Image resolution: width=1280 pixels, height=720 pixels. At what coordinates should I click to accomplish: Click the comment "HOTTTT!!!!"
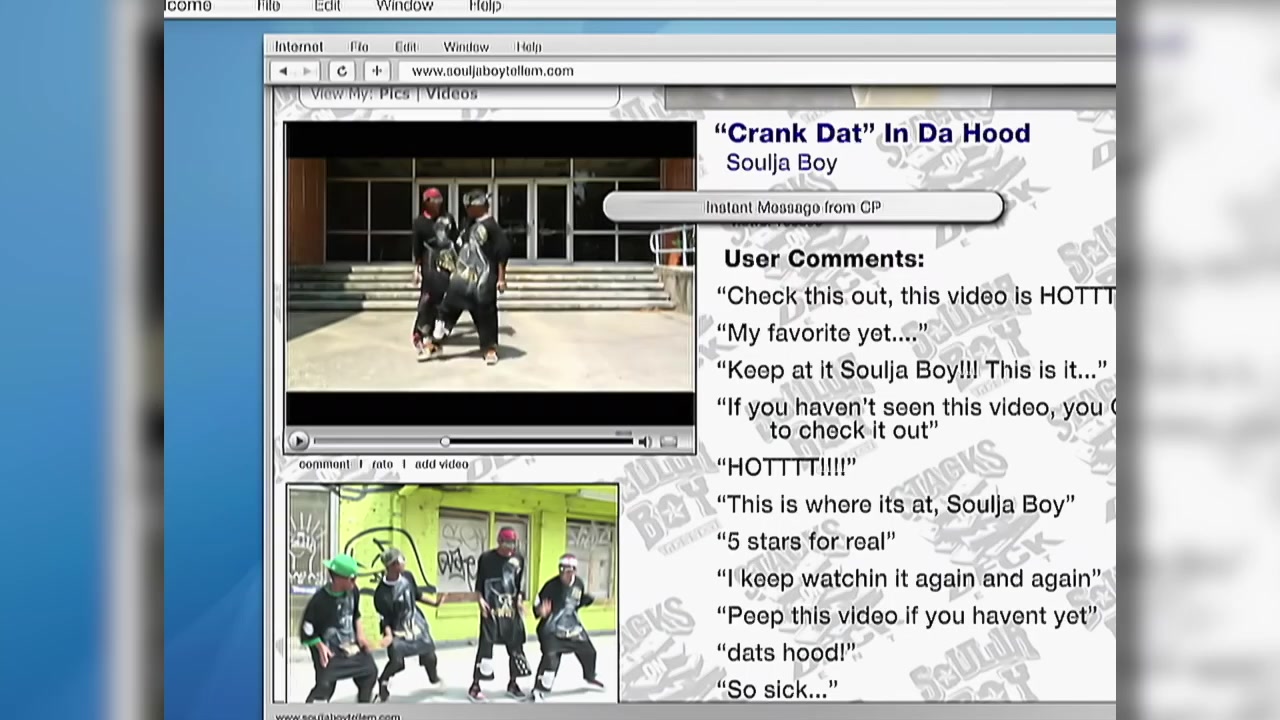tap(787, 467)
